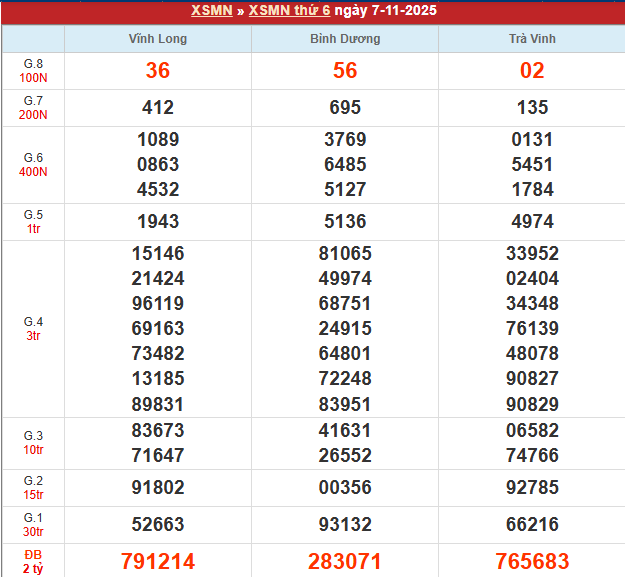The image size is (625, 577).
Task: Click the G.7 200N prize label
Action: [33, 108]
